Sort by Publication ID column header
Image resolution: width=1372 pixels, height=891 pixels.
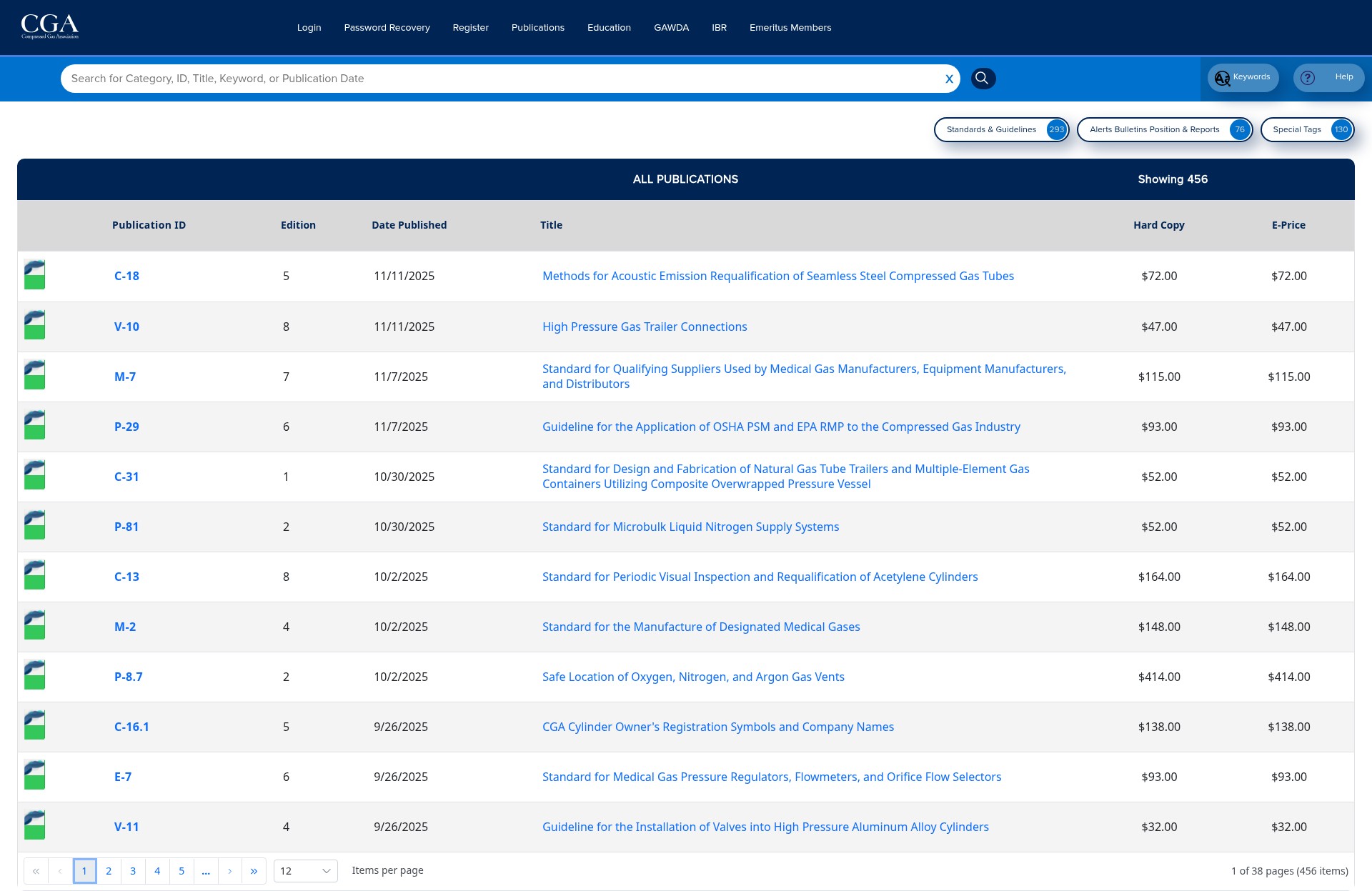(149, 225)
